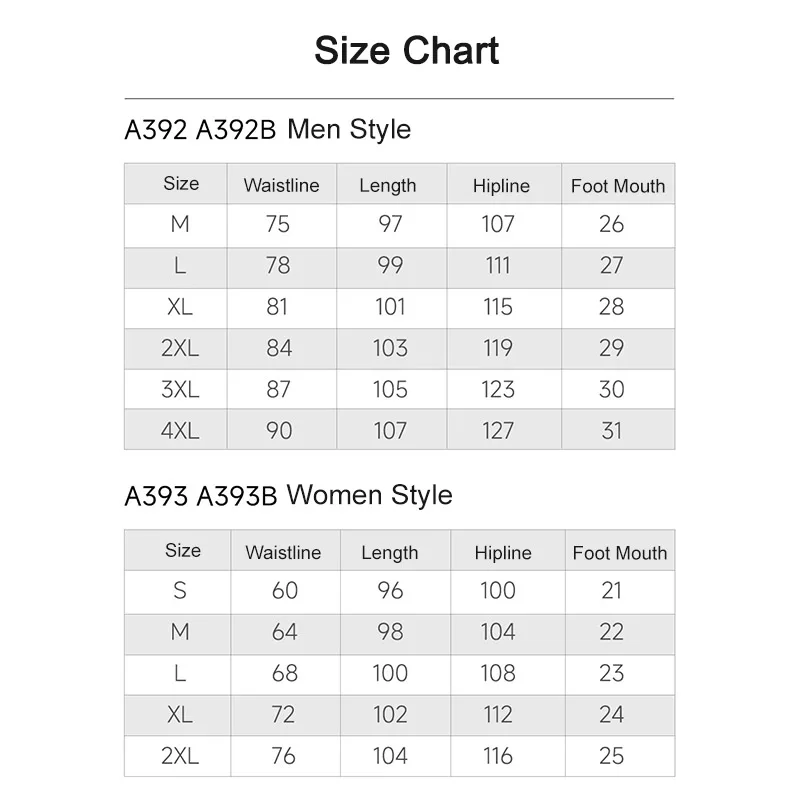Click the Size Chart title

pos(406,51)
